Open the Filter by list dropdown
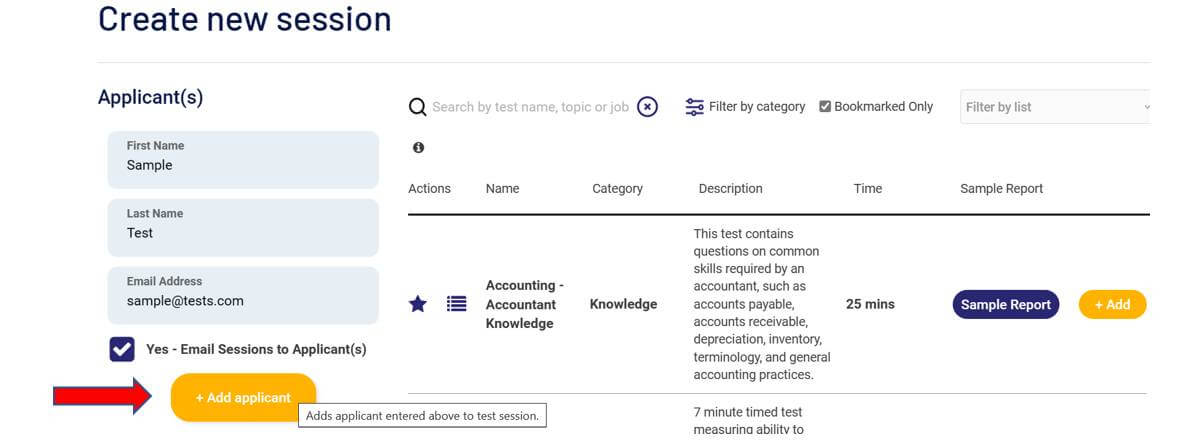The height and width of the screenshot is (448, 1192). (1055, 106)
